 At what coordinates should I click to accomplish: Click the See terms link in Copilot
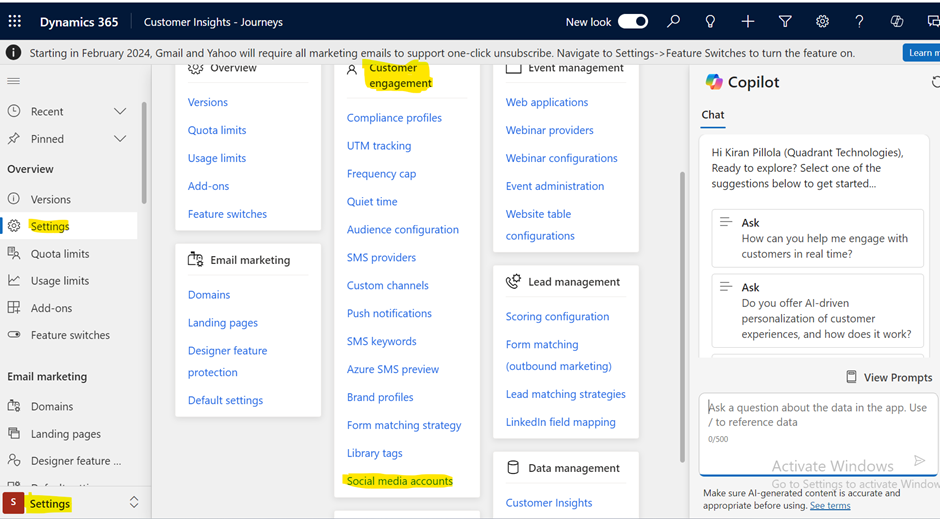(830, 505)
